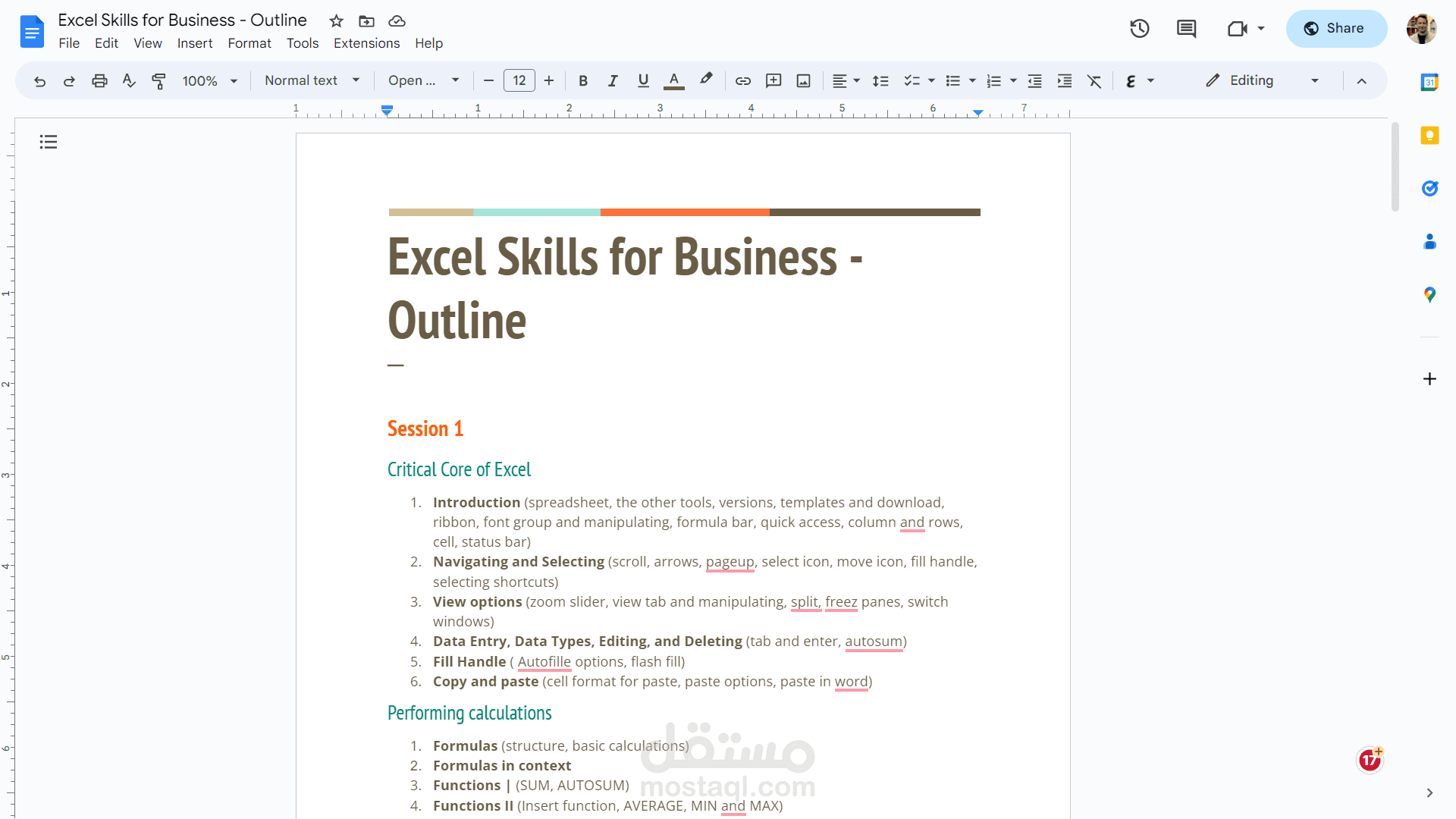This screenshot has height=819, width=1456.
Task: Open the comments panel icon
Action: tap(1186, 29)
